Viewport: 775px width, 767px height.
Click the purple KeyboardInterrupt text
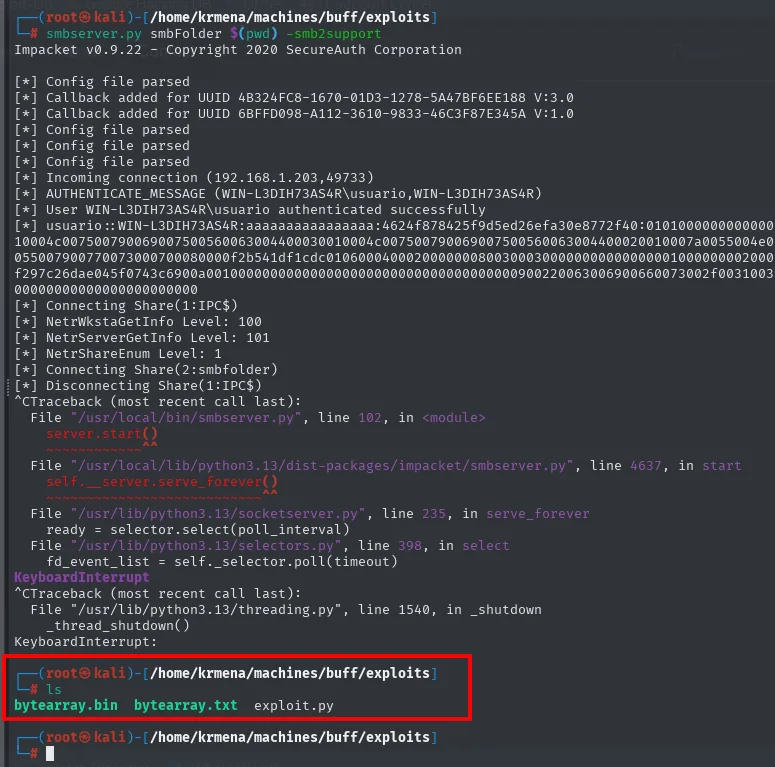pos(82,577)
